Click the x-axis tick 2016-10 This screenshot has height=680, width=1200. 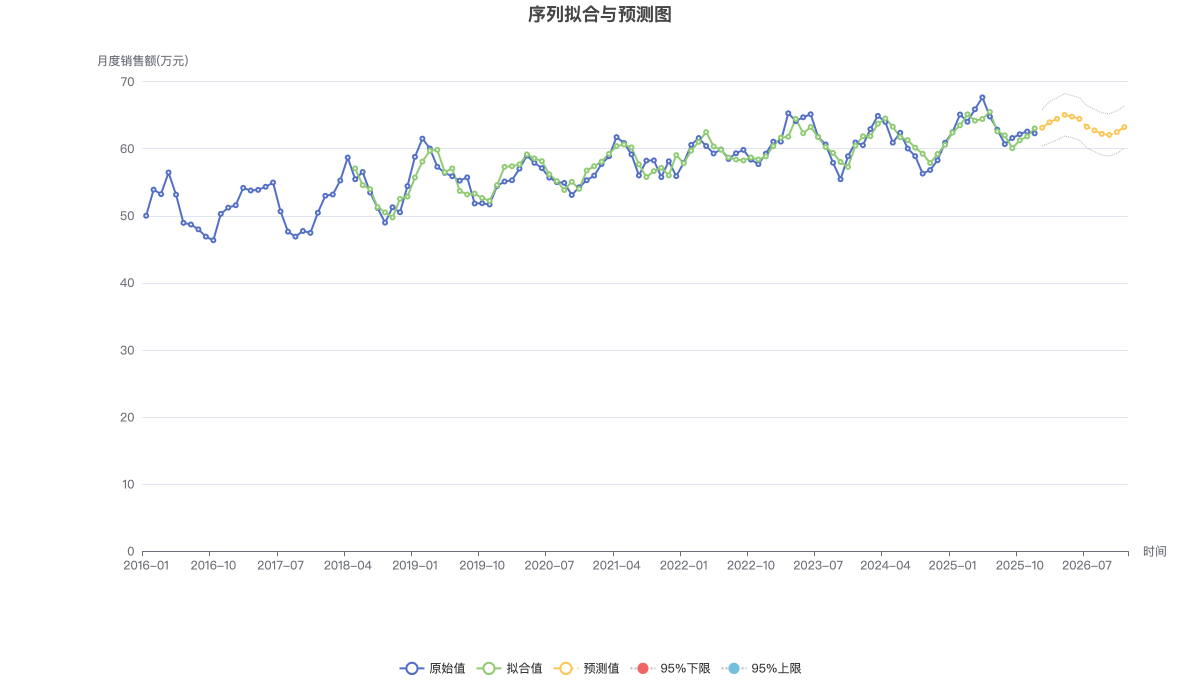click(213, 565)
